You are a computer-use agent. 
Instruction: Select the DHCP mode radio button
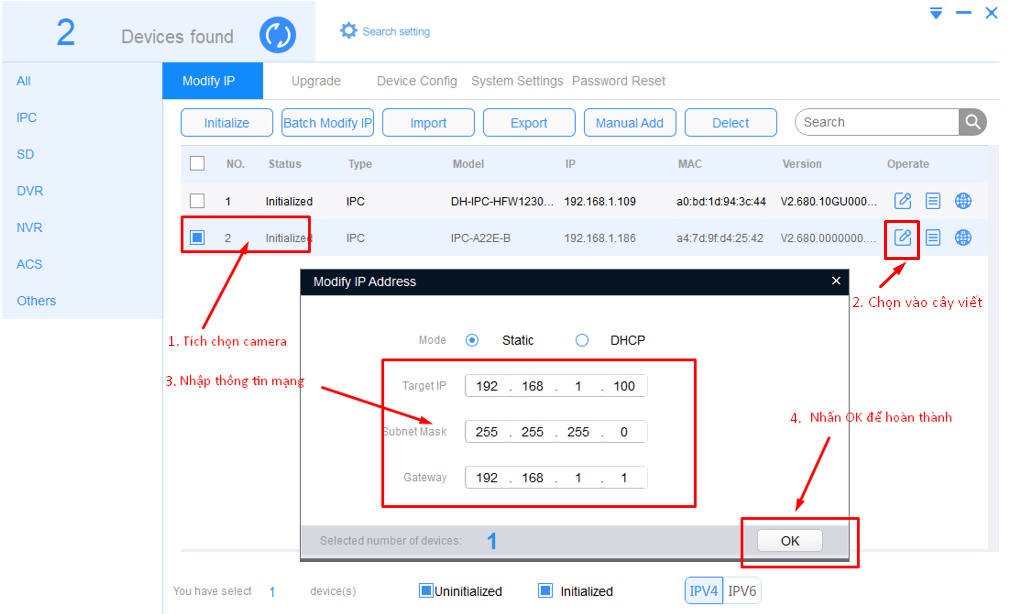click(582, 340)
